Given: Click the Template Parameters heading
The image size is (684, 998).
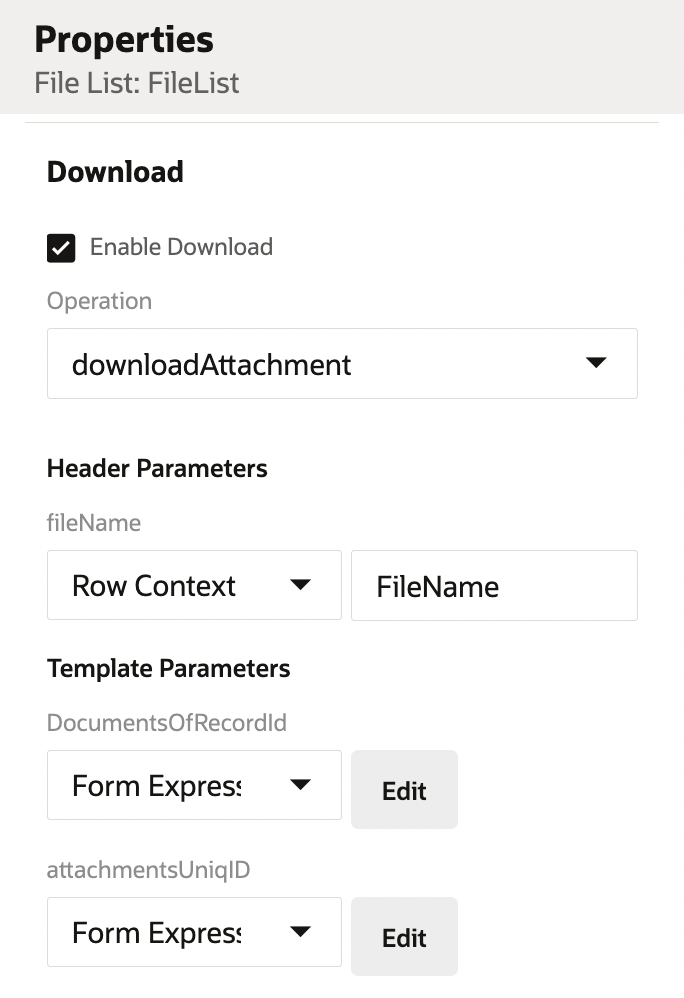Looking at the screenshot, I should point(169,668).
